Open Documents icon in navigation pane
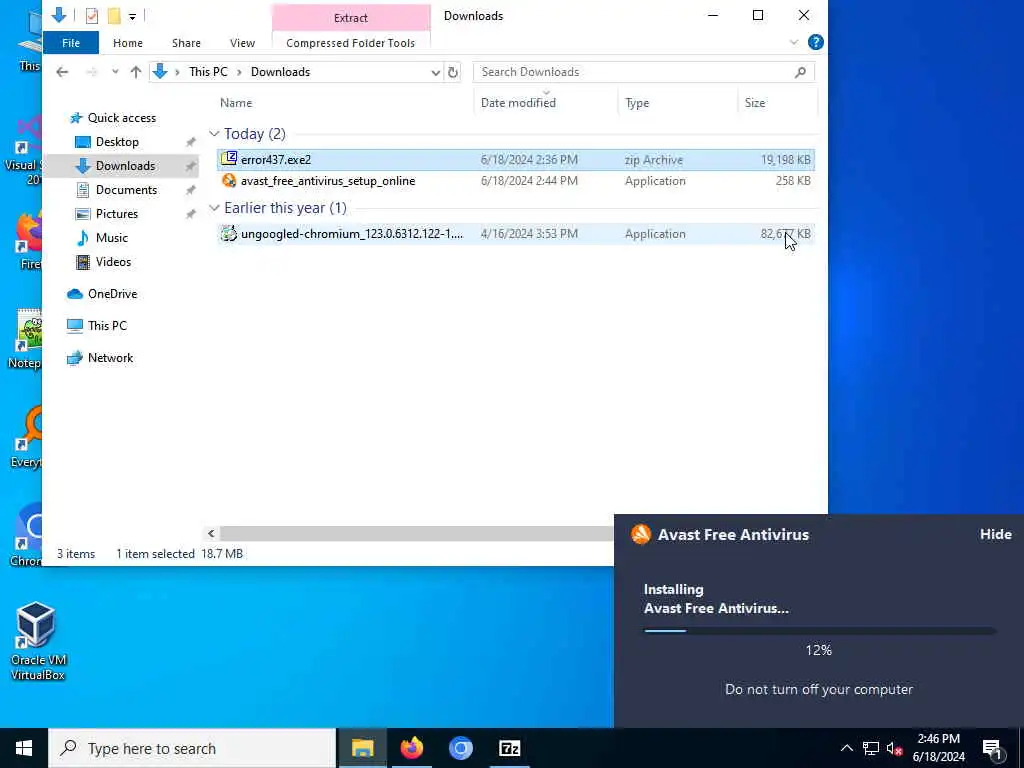1024x768 pixels. pos(83,190)
